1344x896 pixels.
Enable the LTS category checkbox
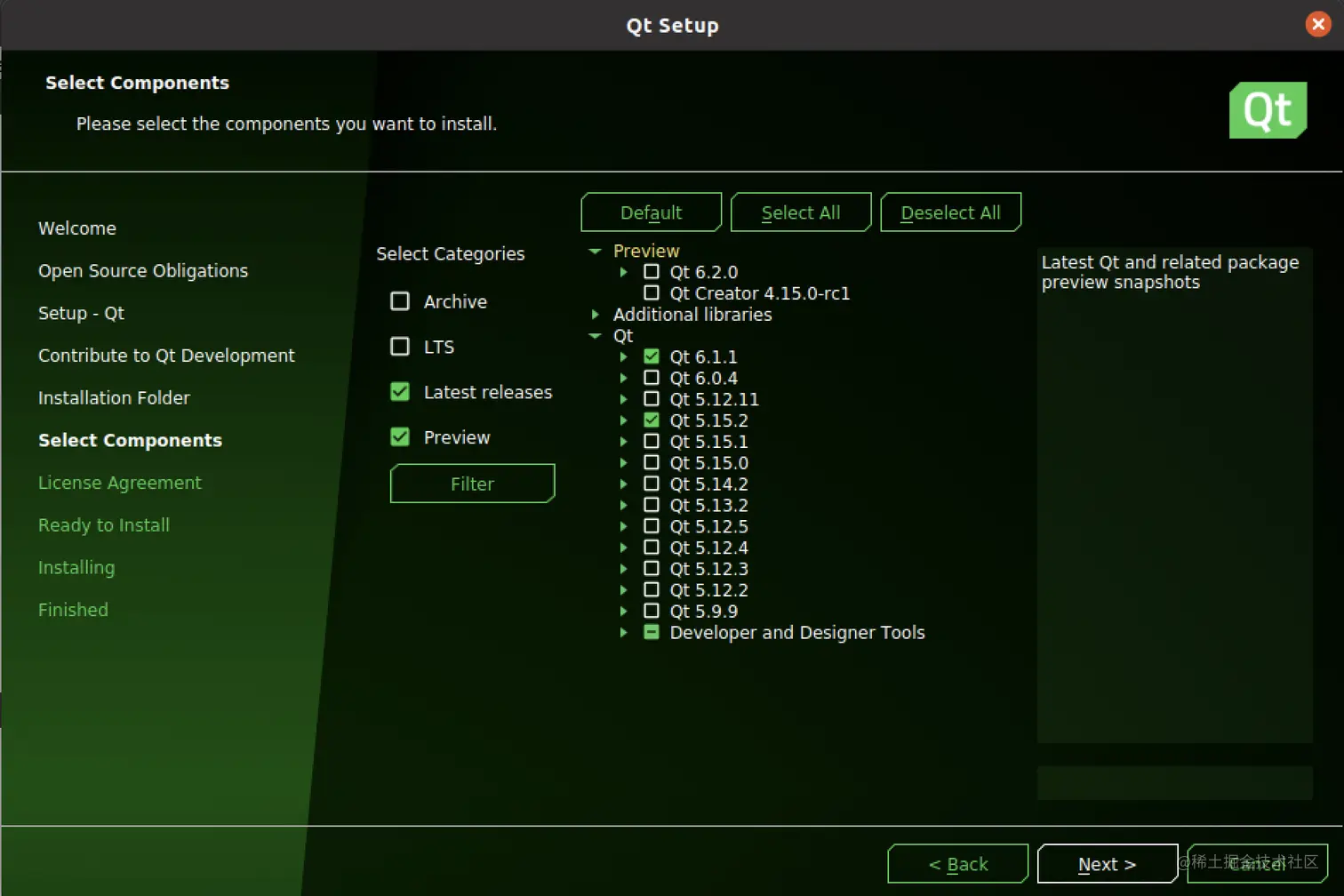tap(400, 347)
